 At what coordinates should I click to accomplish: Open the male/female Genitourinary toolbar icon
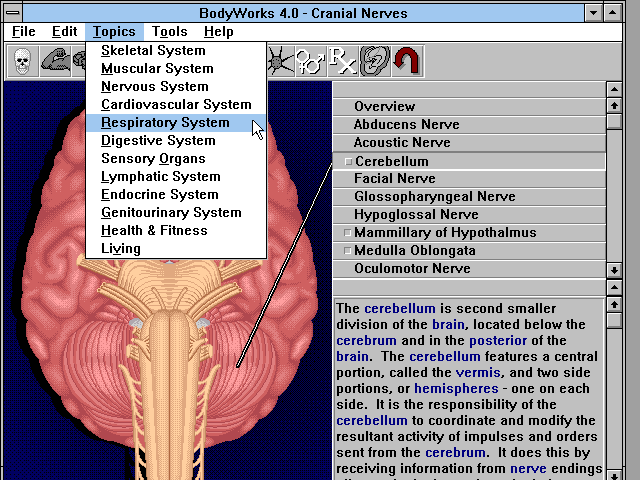point(311,62)
